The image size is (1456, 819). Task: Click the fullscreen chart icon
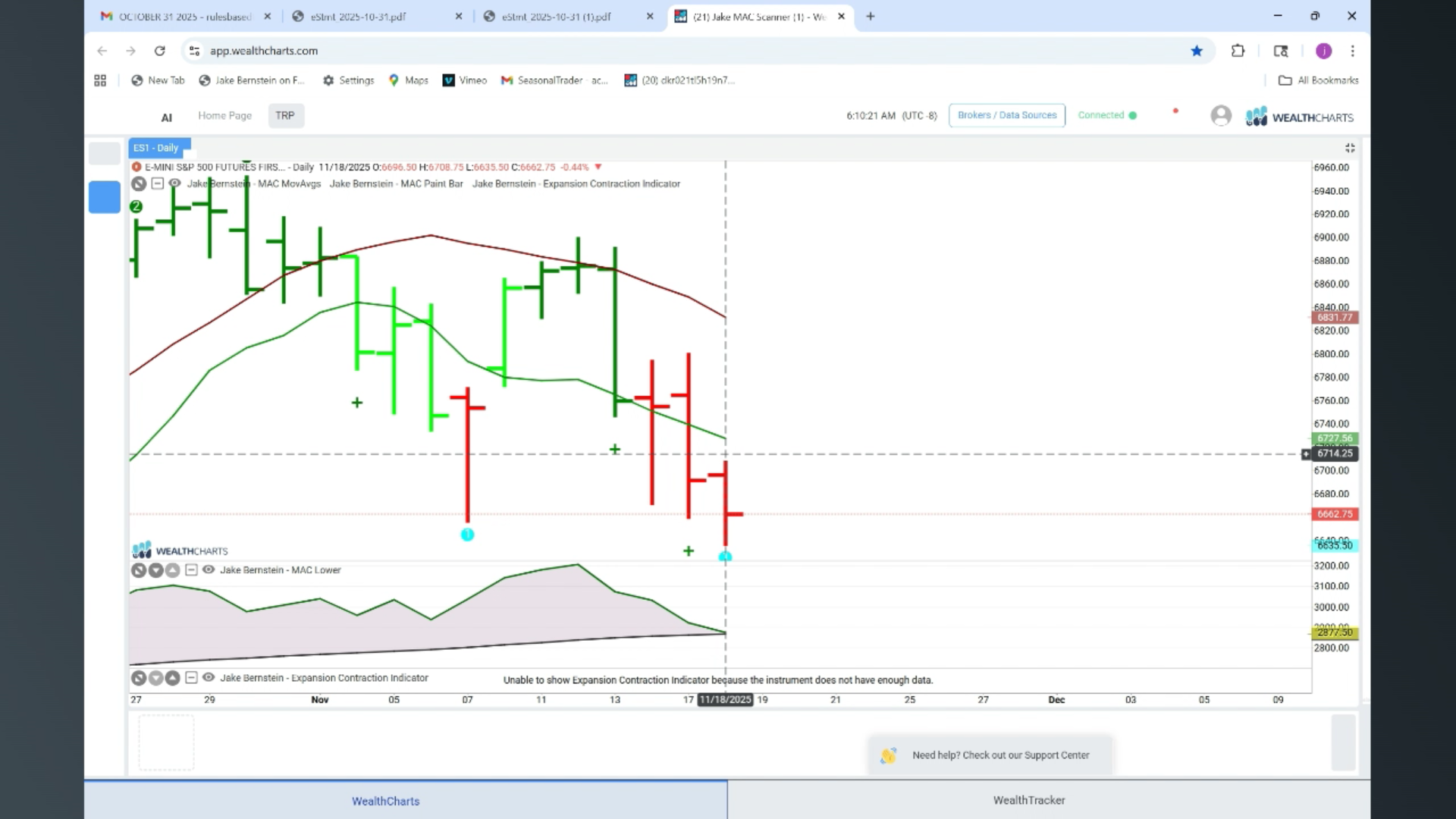pos(1350,148)
